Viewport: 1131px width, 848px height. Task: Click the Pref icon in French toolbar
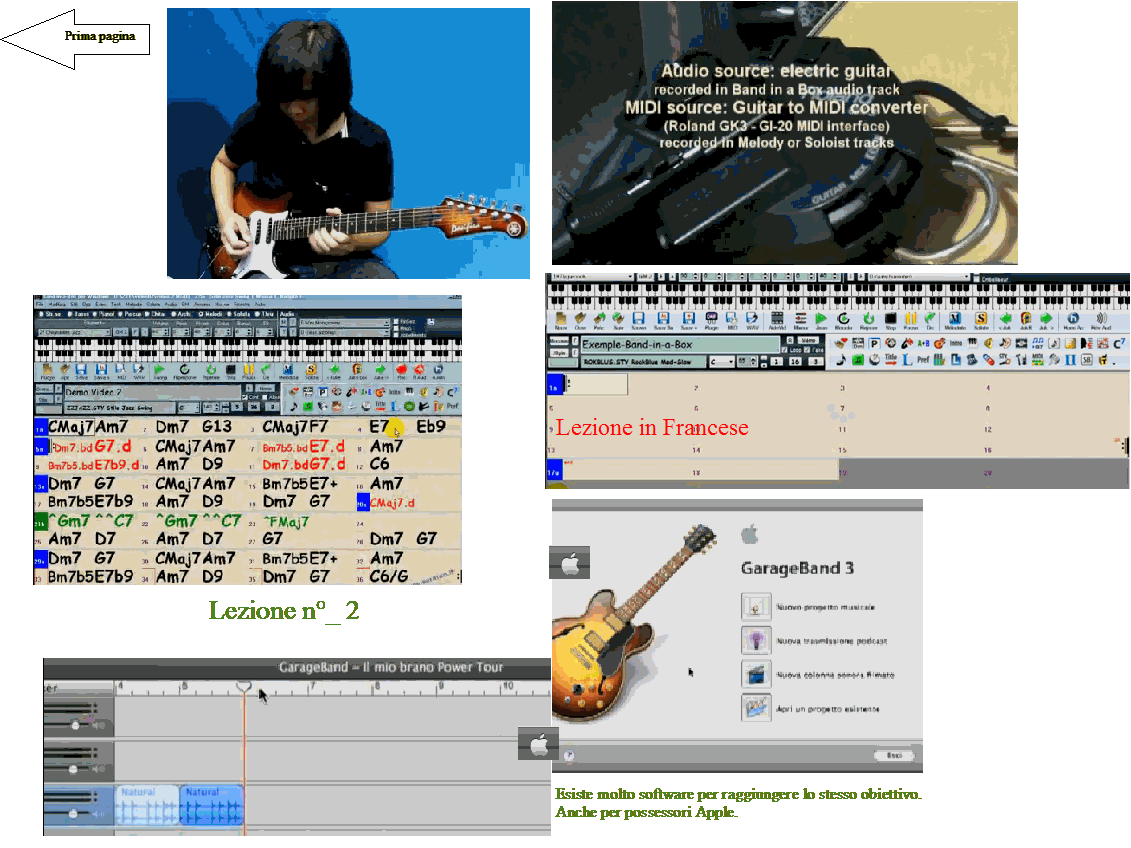click(x=923, y=359)
